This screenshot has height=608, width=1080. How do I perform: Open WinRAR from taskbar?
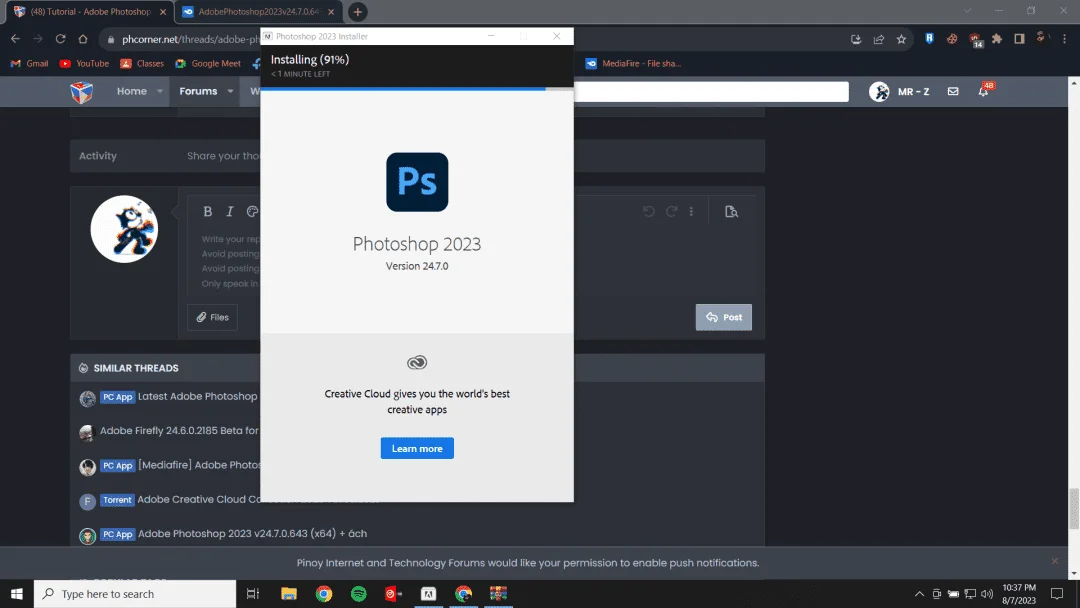pos(498,594)
